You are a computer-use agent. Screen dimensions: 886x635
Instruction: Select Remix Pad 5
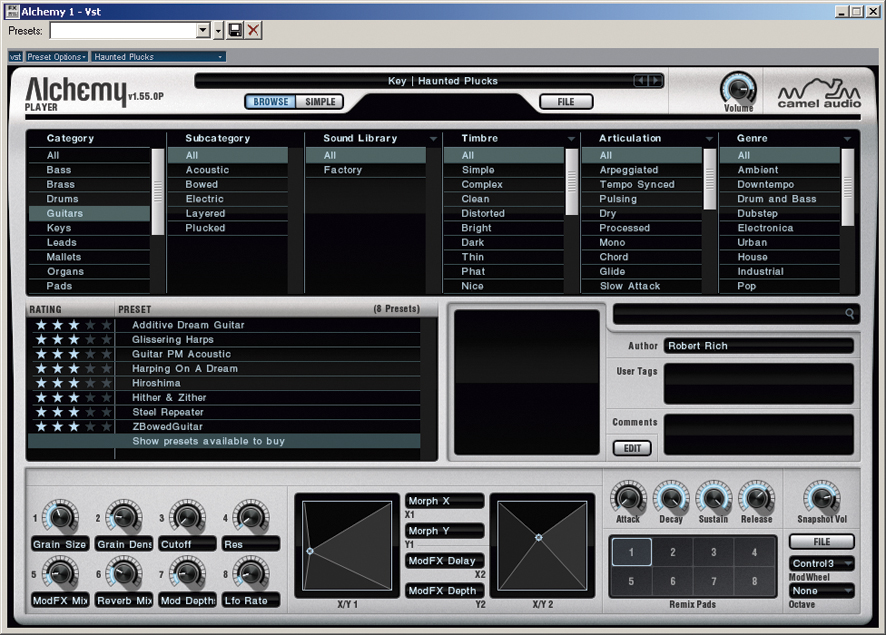631,581
